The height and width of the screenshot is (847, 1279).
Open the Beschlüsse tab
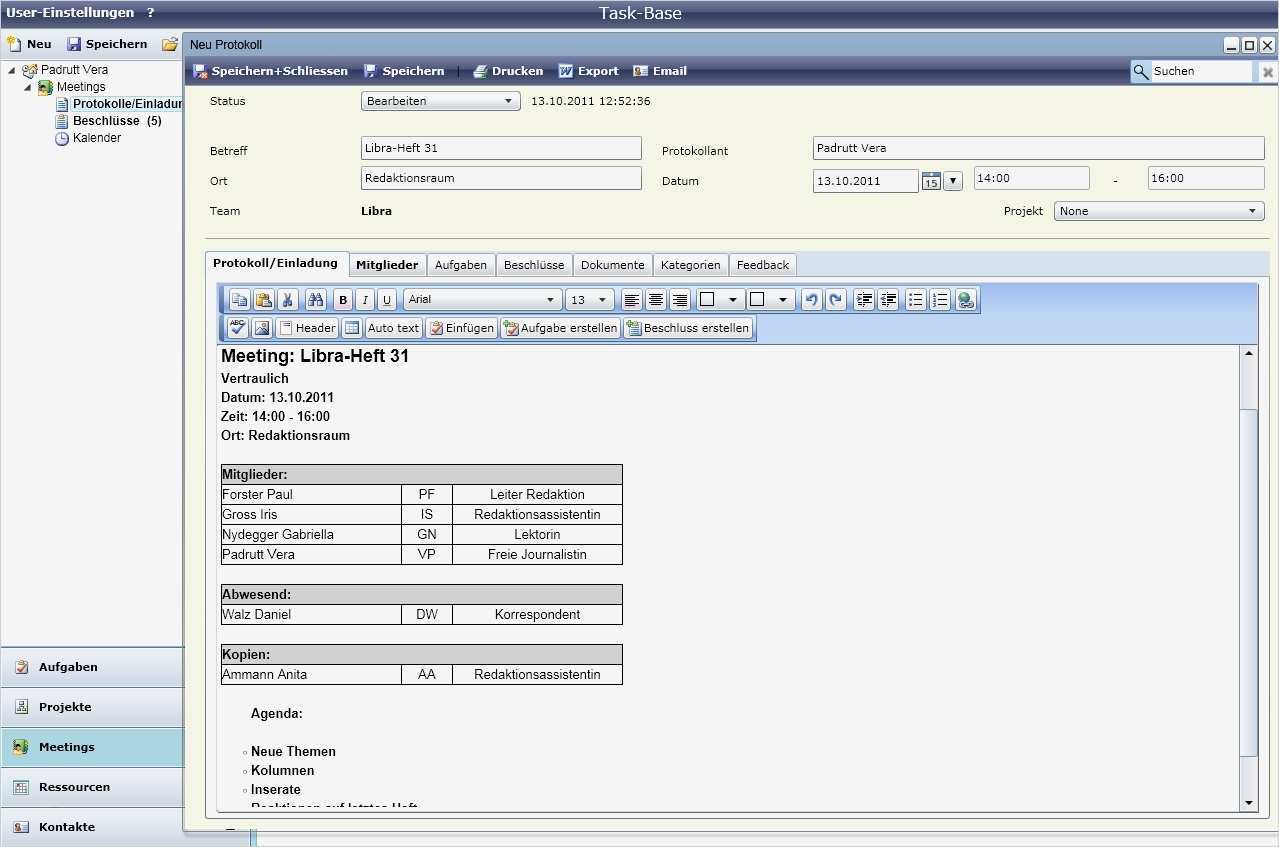click(x=534, y=265)
